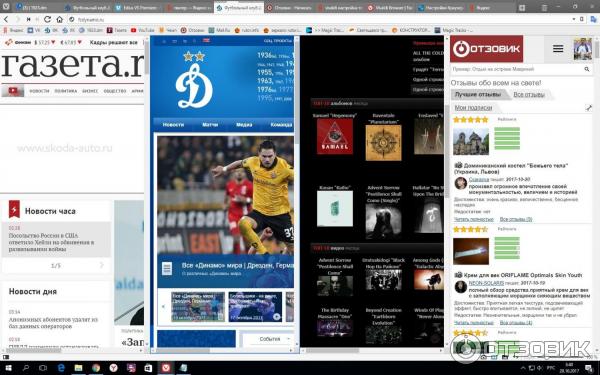Go back with the browser back arrow
This screenshot has height=375, width=600.
(6, 19)
